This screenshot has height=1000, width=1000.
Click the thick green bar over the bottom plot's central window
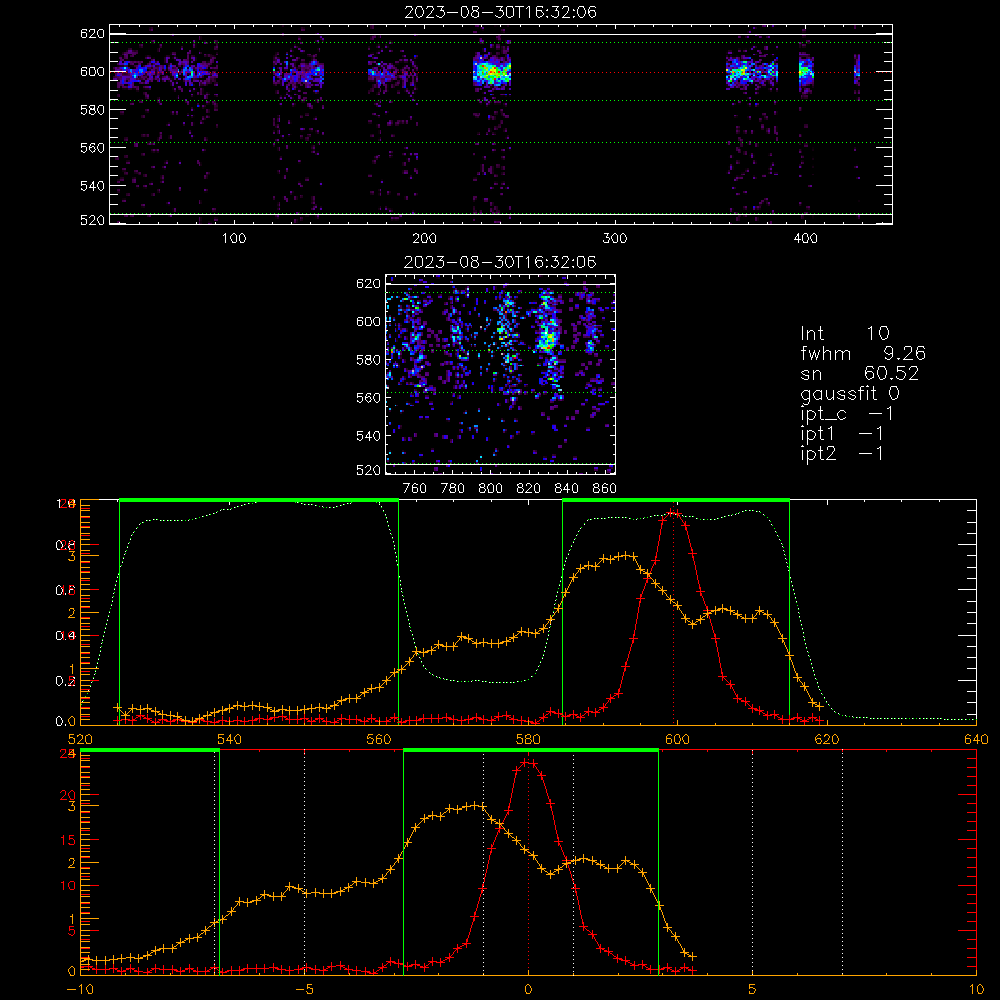point(531,751)
